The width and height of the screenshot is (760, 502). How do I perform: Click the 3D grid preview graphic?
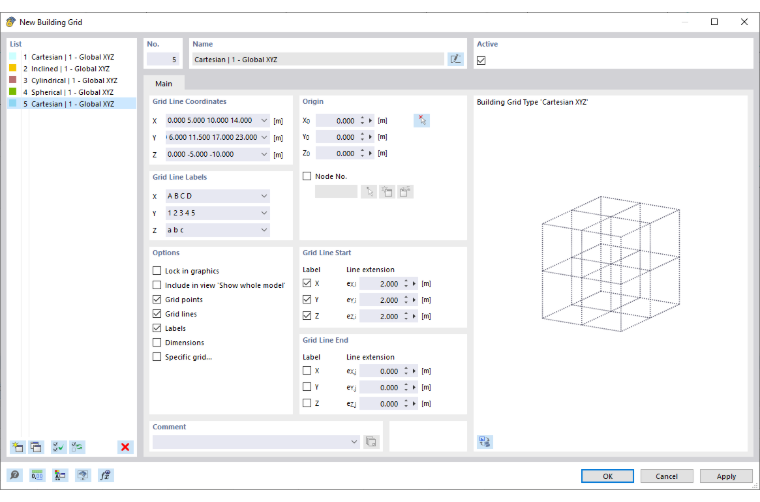(x=611, y=264)
